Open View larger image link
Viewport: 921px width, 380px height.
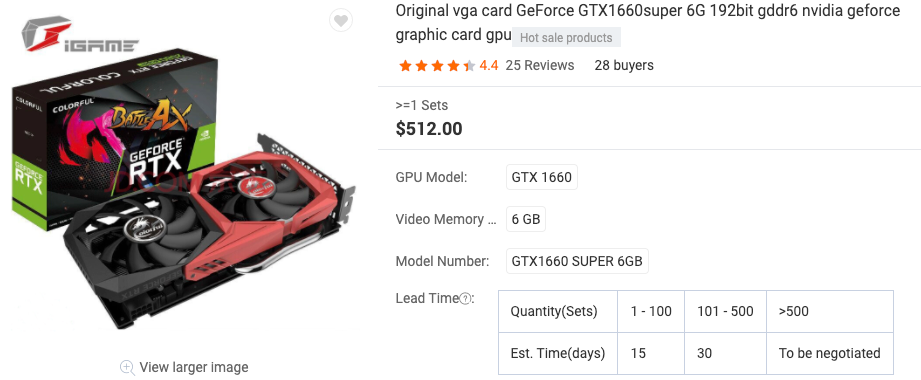pos(193,368)
